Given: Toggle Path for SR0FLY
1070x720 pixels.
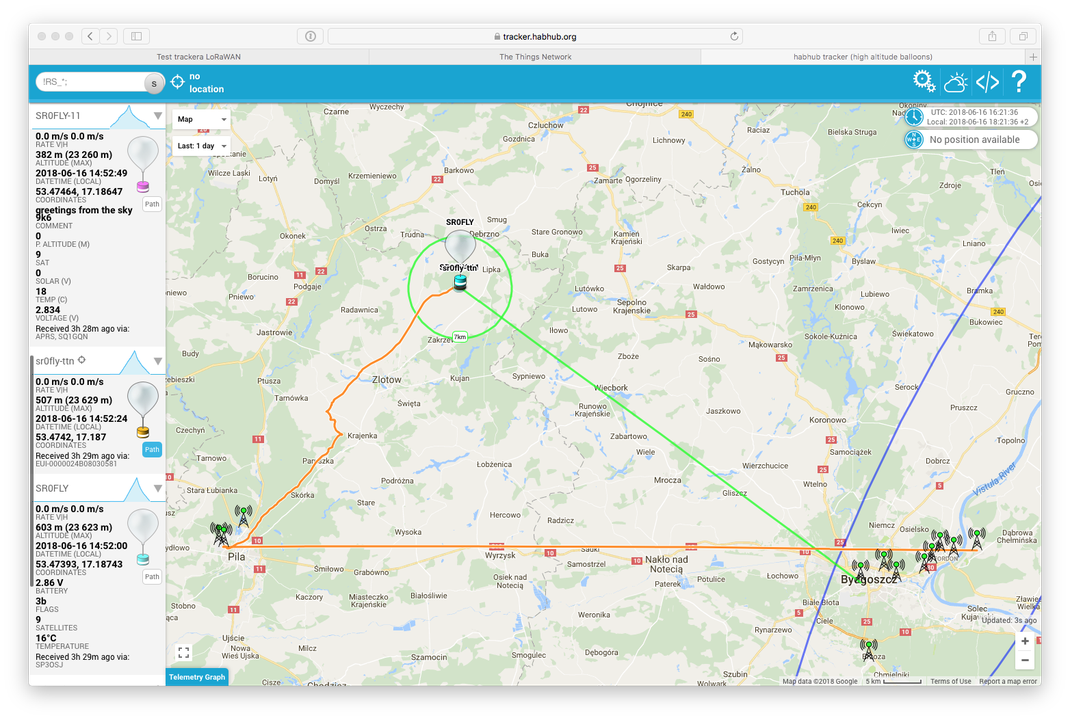Looking at the screenshot, I should tap(152, 577).
